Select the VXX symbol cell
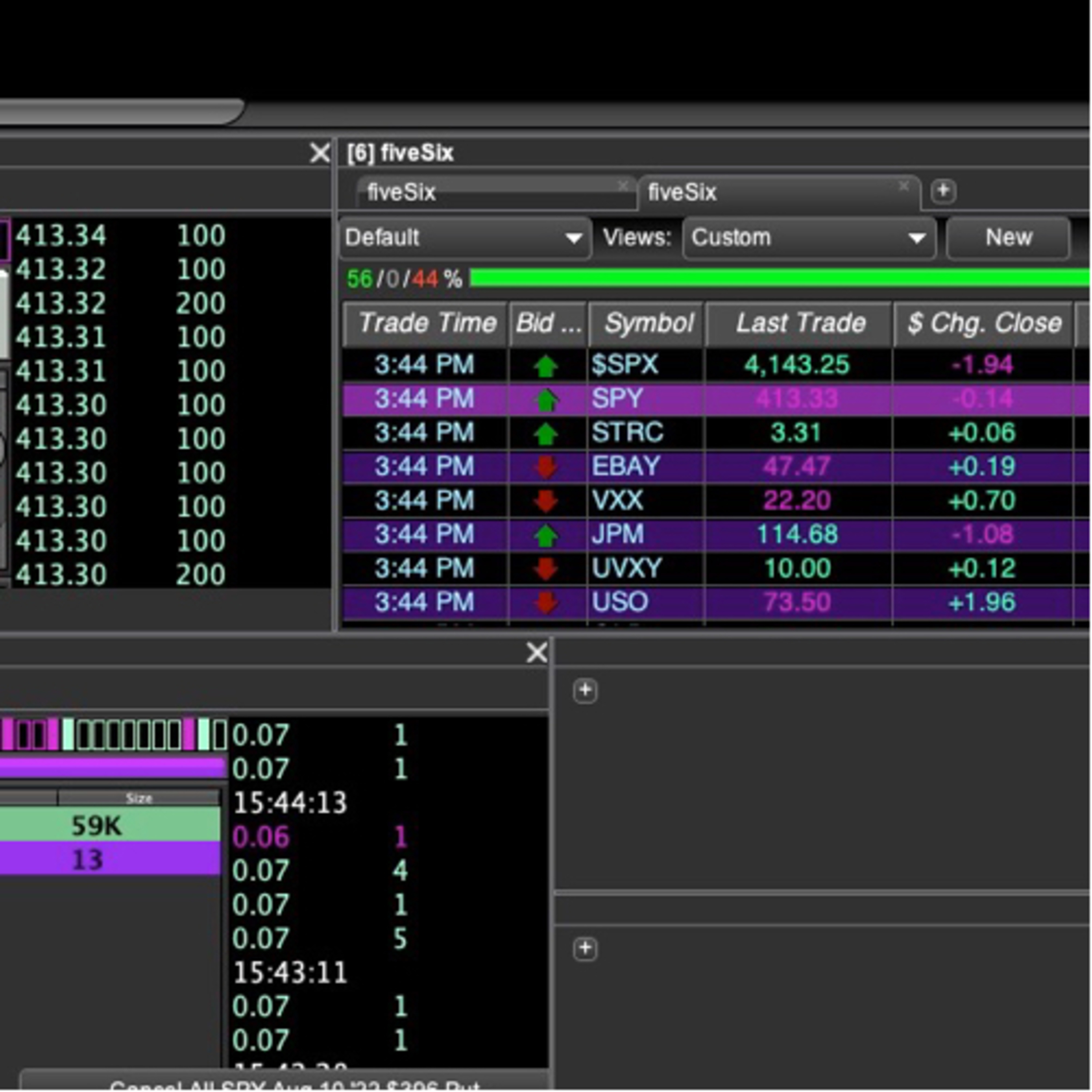The width and height of the screenshot is (1092, 1092). (x=646, y=501)
